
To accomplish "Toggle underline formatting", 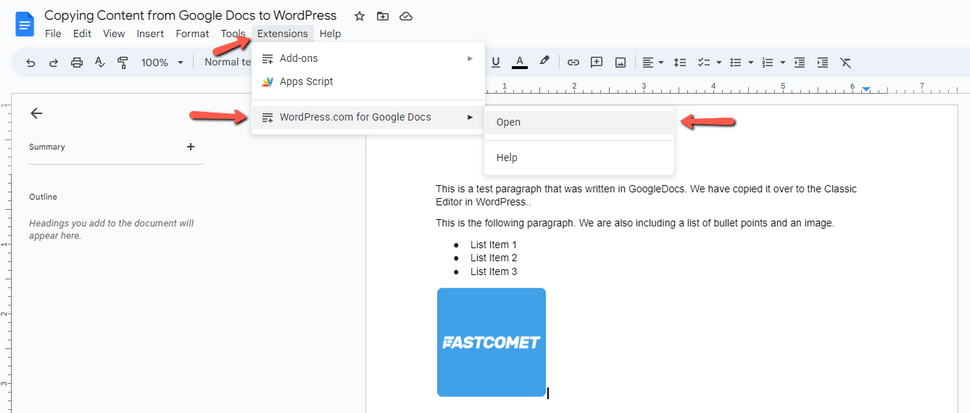I will coord(496,62).
